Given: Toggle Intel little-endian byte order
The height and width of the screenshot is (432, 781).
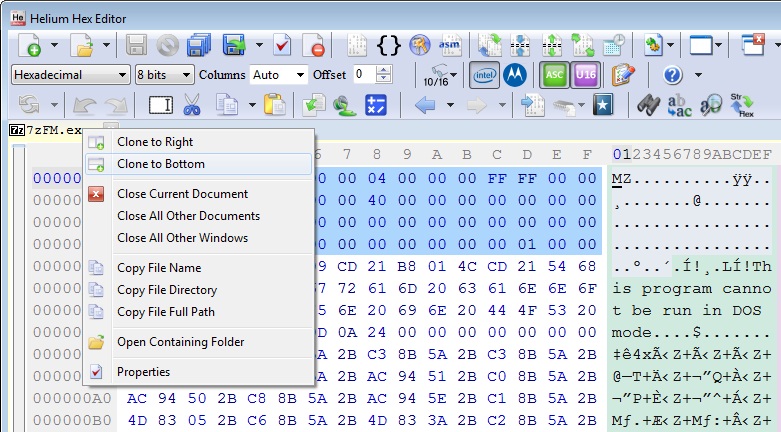Looking at the screenshot, I should click(x=484, y=75).
